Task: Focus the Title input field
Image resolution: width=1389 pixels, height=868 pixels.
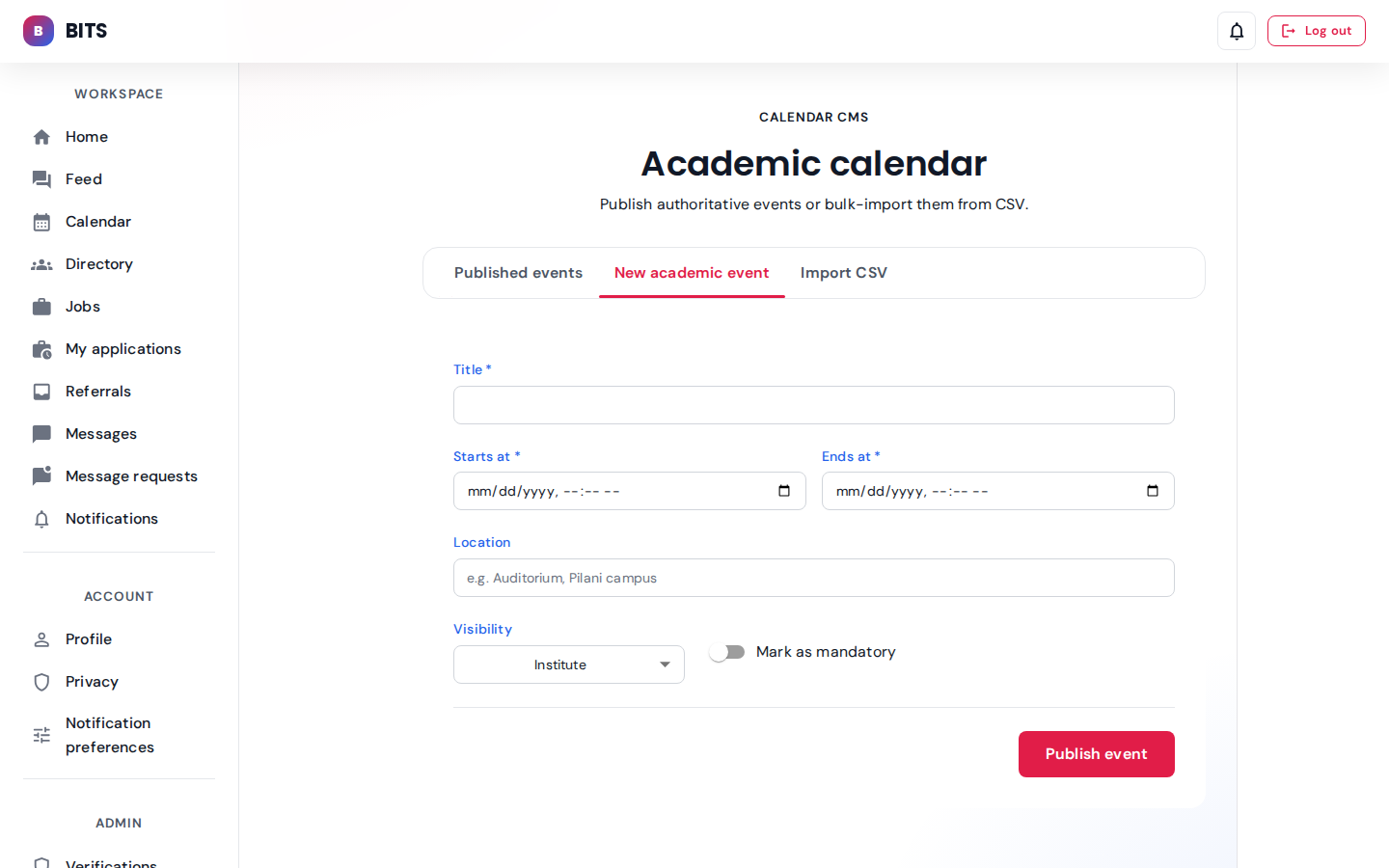Action: click(813, 405)
